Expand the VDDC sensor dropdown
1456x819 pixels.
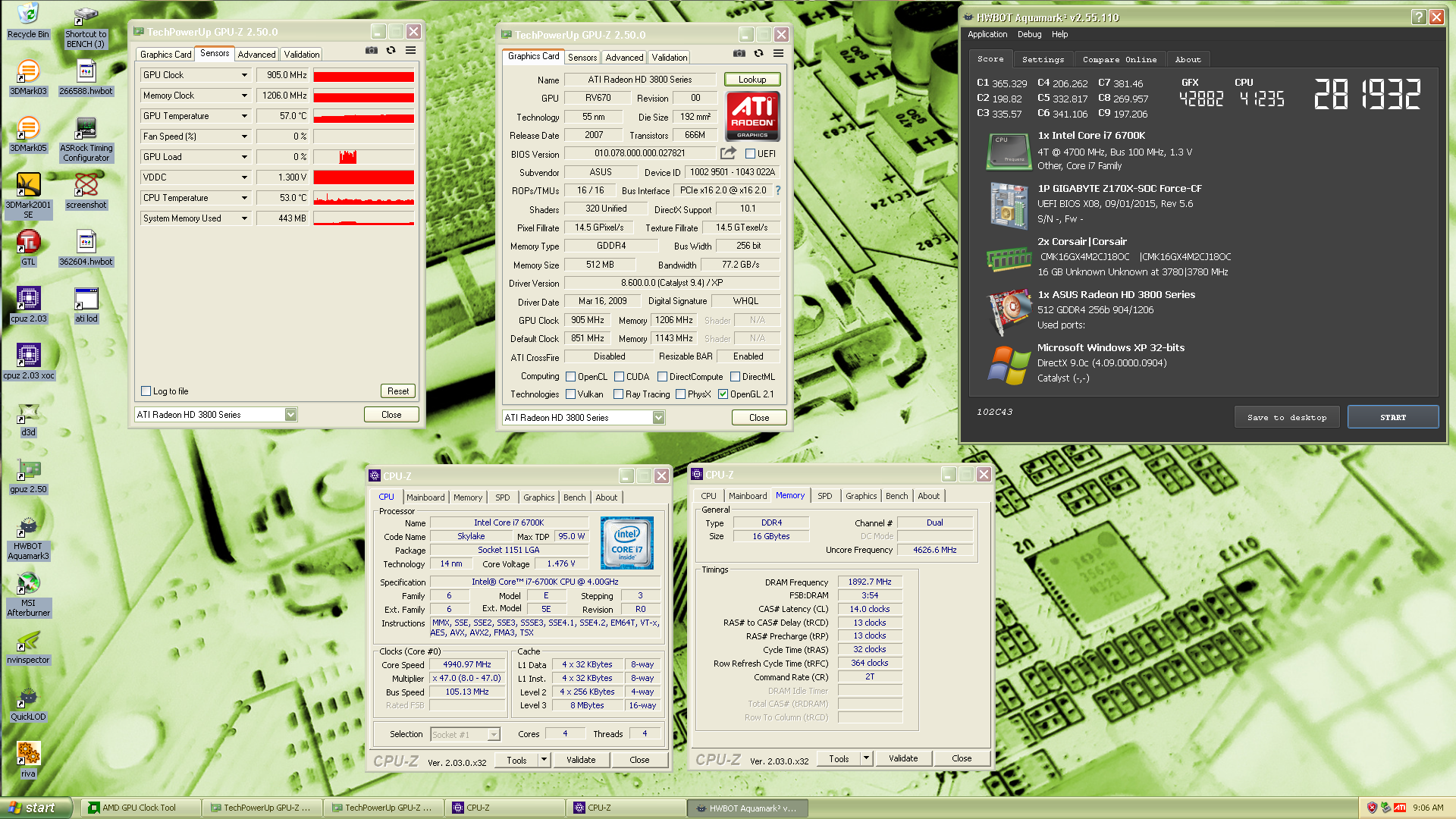pyautogui.click(x=244, y=177)
